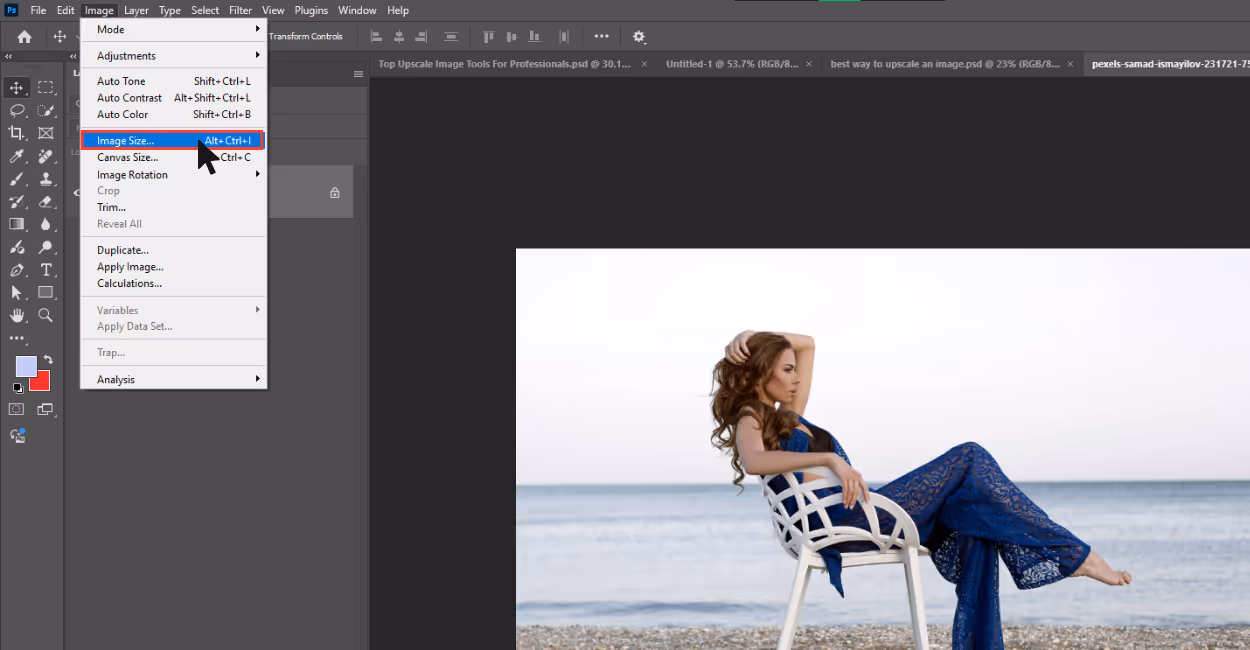Choose Auto Contrast from Image menu
Image resolution: width=1250 pixels, height=650 pixels.
173,98
